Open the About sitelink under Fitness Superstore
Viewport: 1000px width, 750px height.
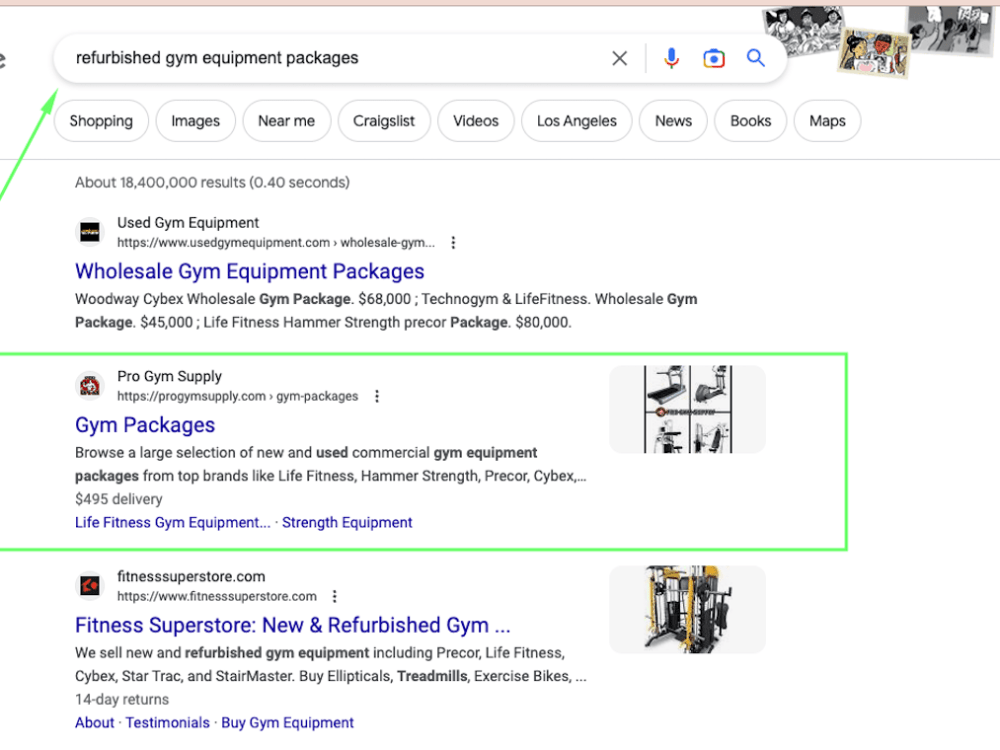click(x=94, y=723)
